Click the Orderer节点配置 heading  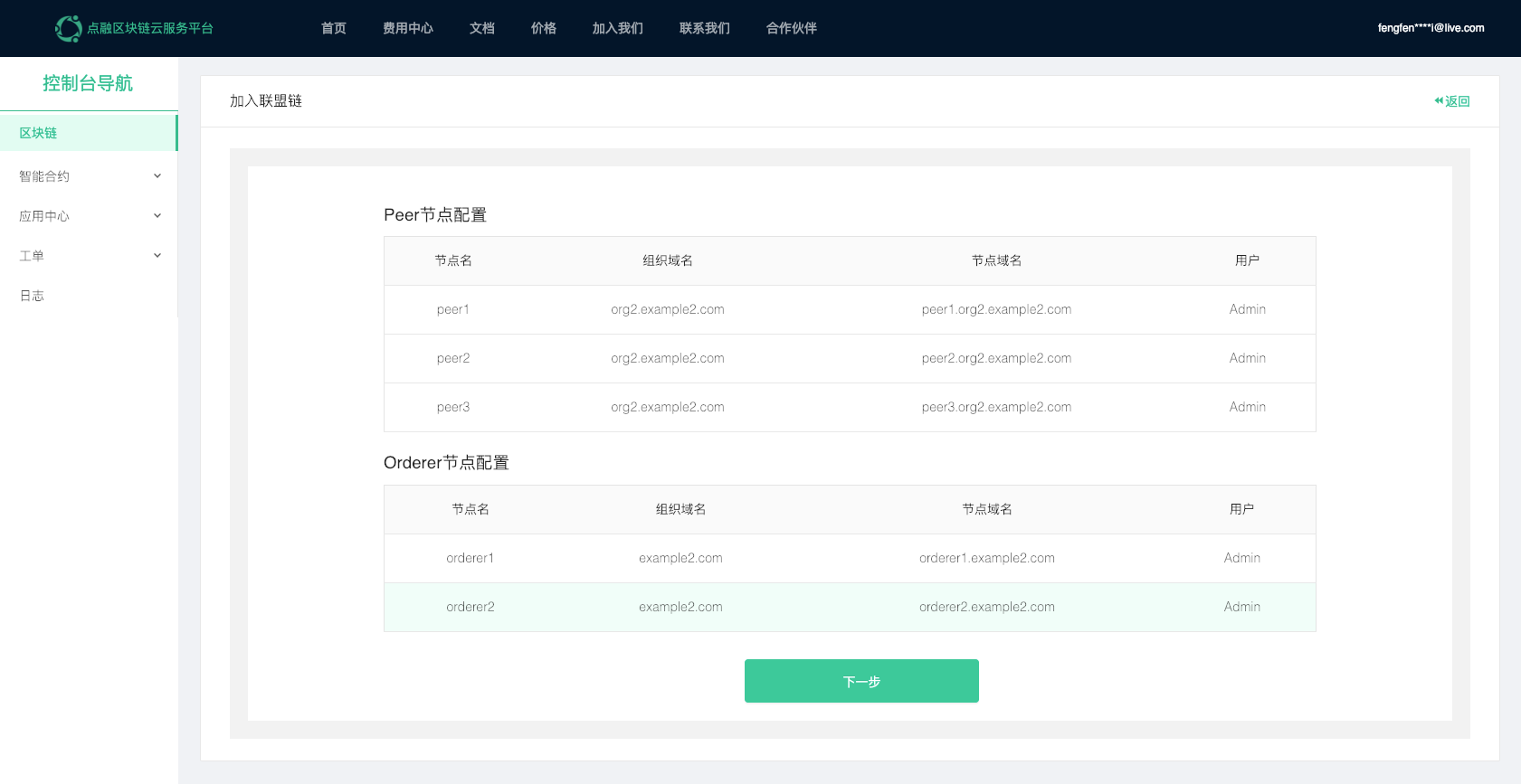coord(446,463)
